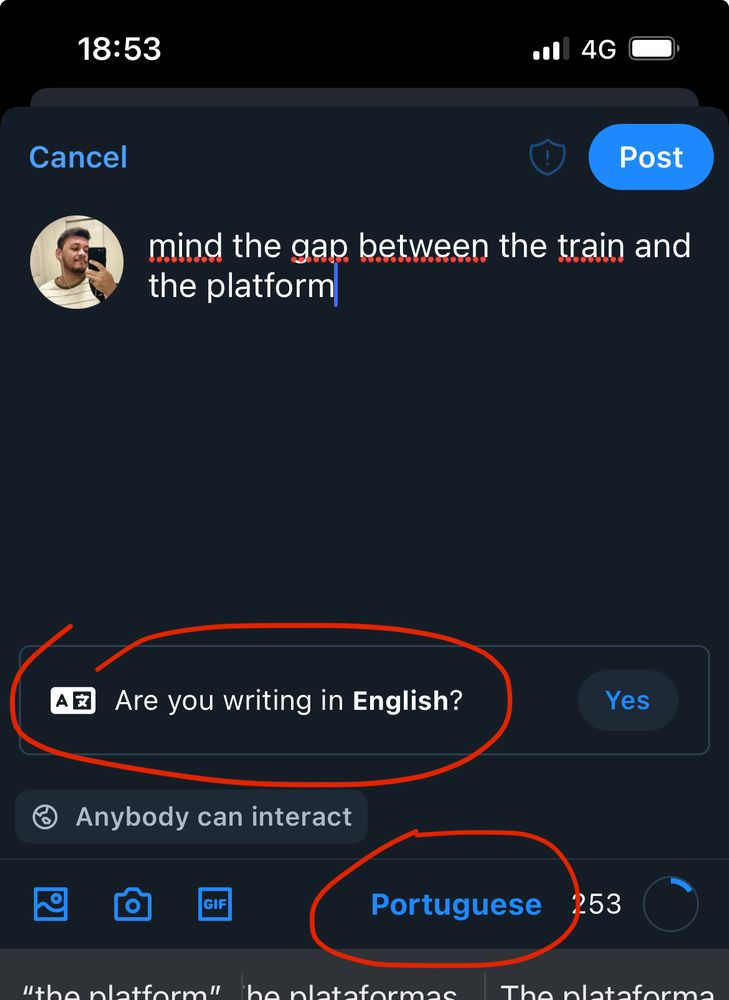Tap the 253 remaining characters counter
The width and height of the screenshot is (729, 1000).
click(x=596, y=904)
